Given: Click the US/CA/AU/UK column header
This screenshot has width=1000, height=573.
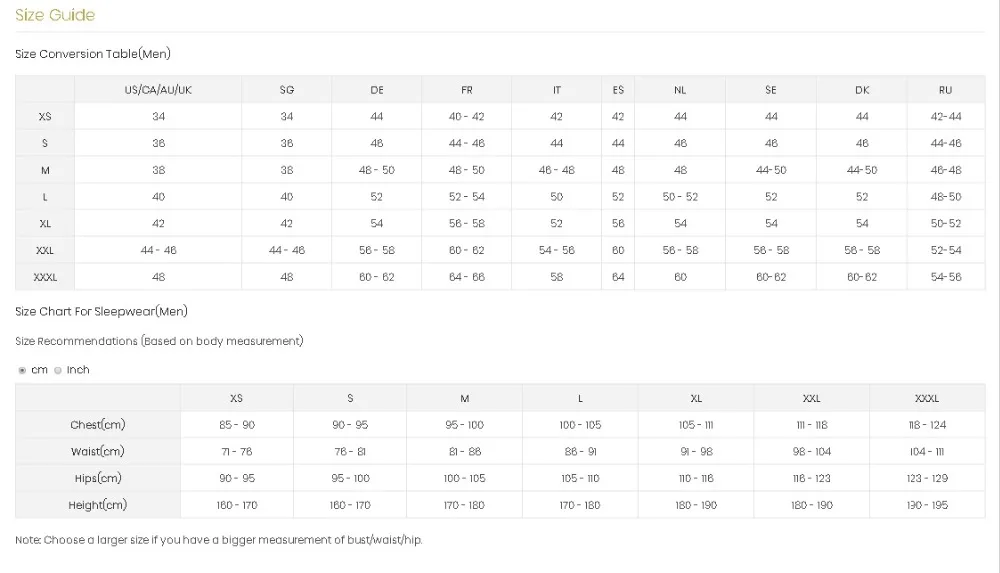Looking at the screenshot, I should [158, 90].
